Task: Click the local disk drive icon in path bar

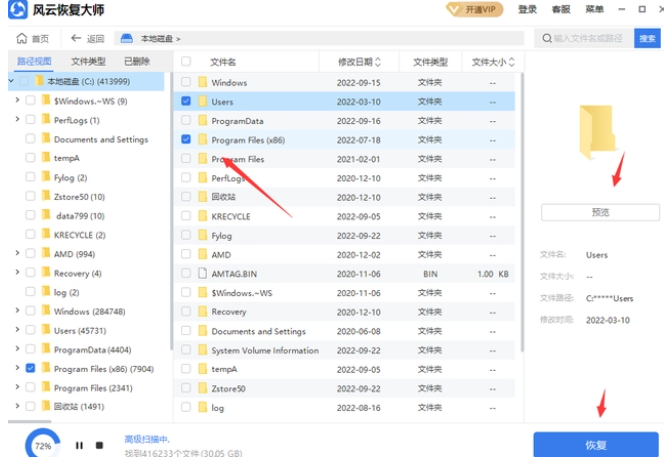Action: pos(126,39)
